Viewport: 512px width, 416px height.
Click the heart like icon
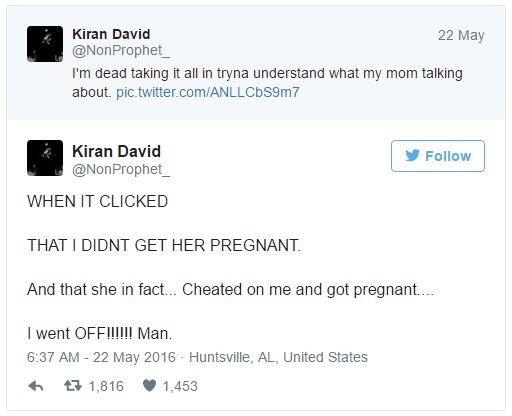click(149, 386)
